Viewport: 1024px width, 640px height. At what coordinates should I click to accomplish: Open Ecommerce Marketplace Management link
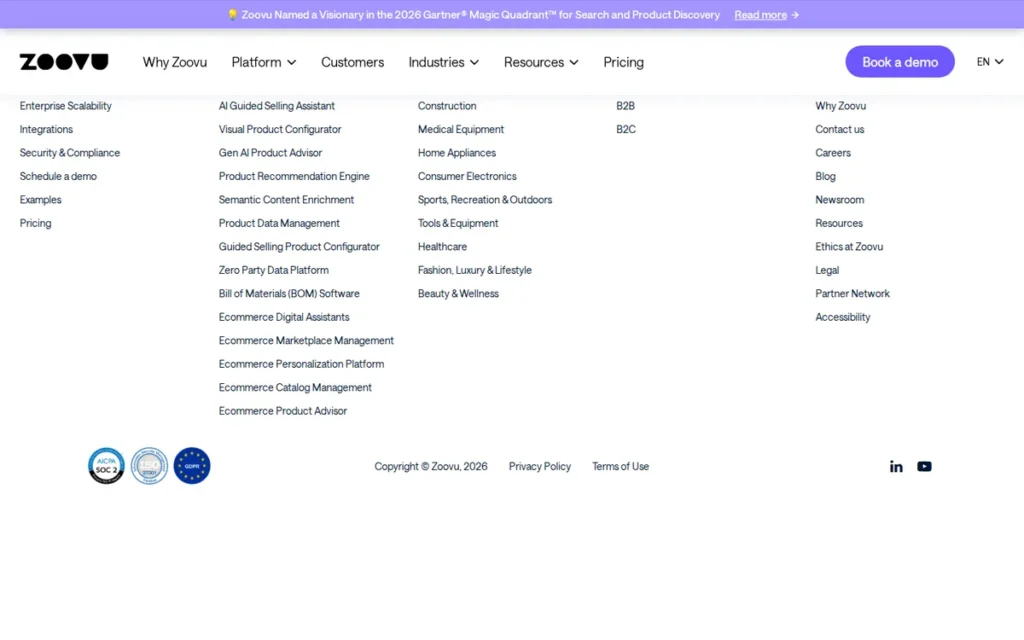(x=306, y=341)
